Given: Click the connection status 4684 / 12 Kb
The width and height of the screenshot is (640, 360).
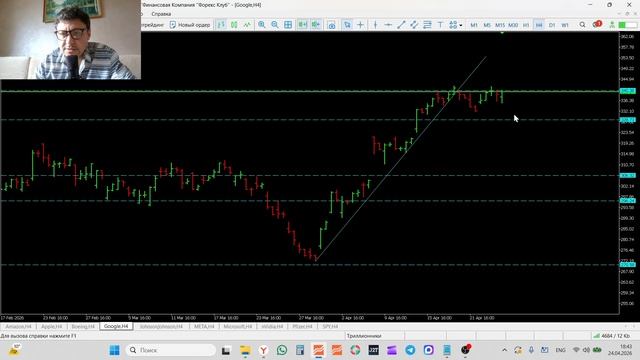Looking at the screenshot, I should [611, 336].
